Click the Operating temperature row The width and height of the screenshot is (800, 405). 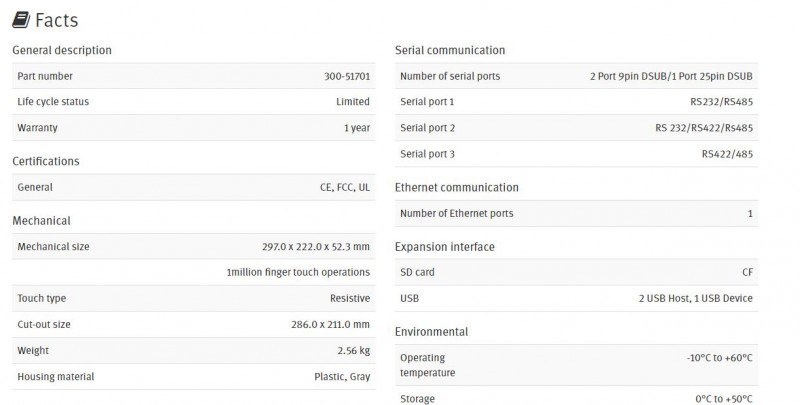[576, 365]
